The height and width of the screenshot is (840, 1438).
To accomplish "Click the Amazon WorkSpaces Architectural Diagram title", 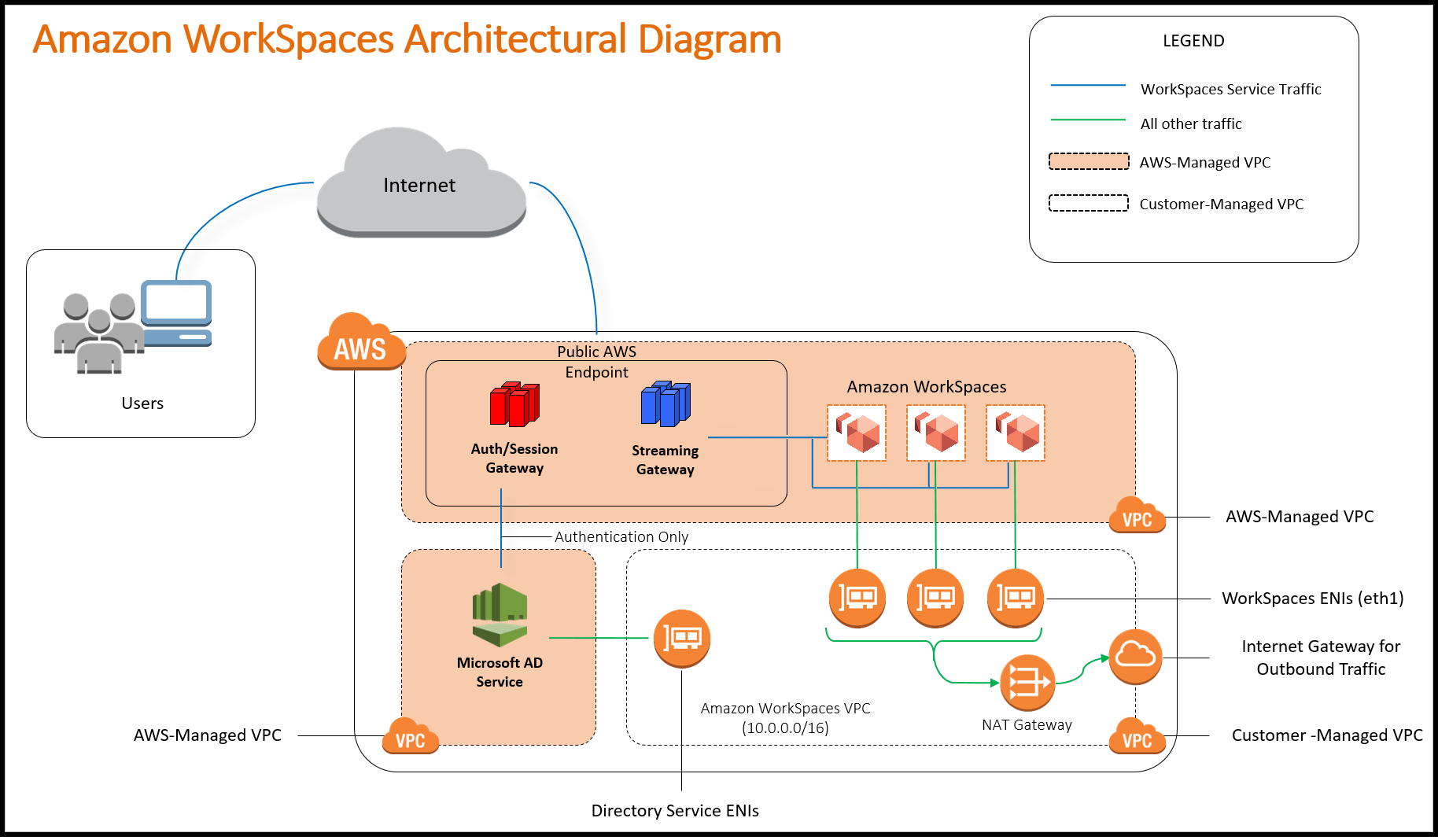I will tap(406, 41).
